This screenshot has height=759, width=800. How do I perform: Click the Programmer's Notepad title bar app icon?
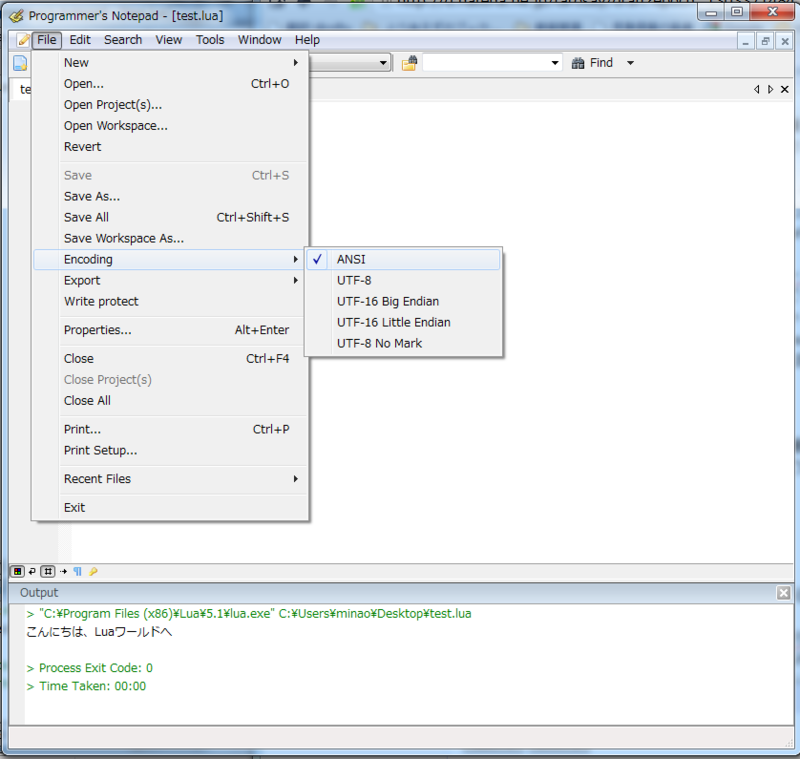16,16
